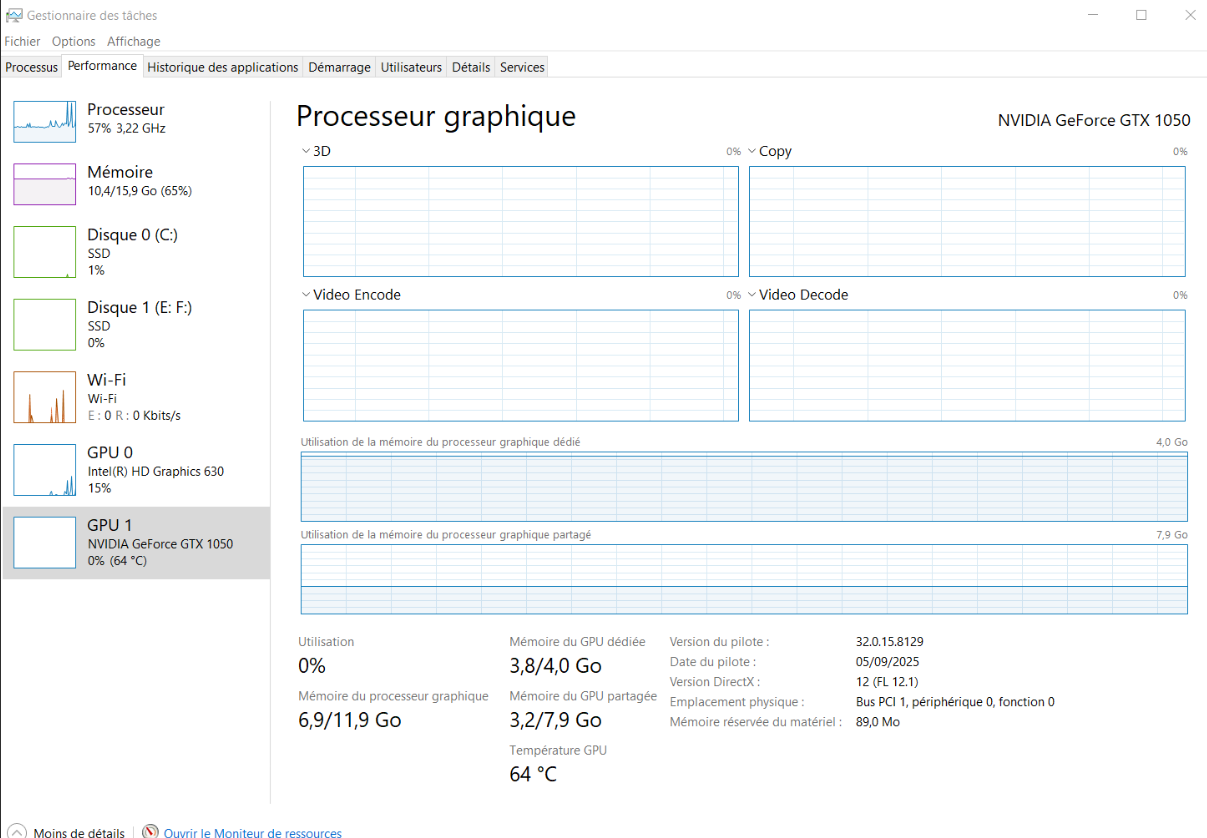Click the Ouvrir le Moniteur de ressources link

coord(252,833)
